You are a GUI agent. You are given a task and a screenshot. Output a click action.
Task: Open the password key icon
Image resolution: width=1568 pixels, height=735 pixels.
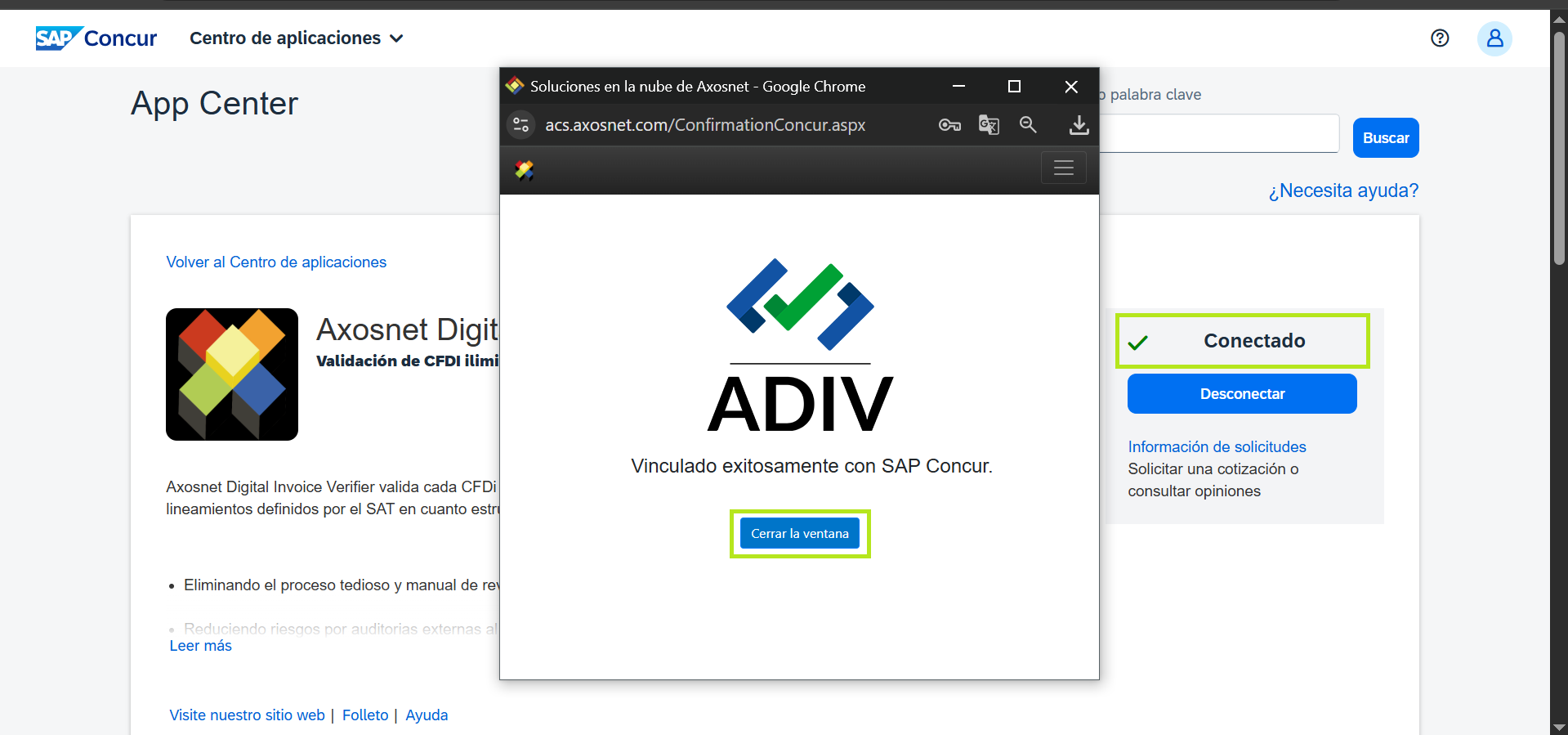949,125
